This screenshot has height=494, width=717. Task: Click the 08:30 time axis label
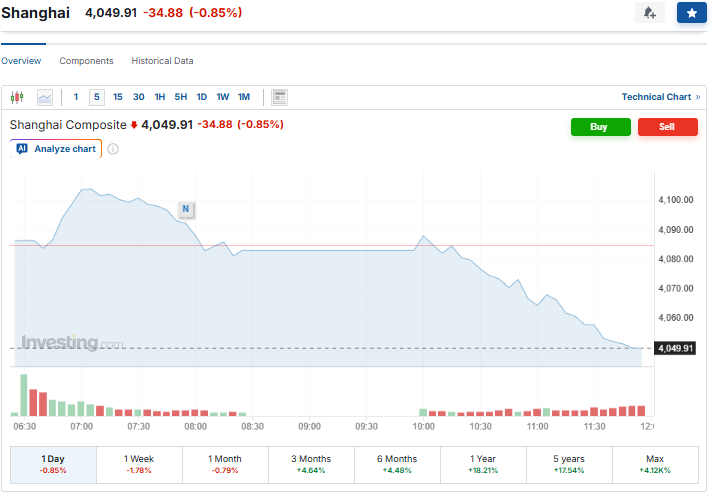[x=252, y=426]
